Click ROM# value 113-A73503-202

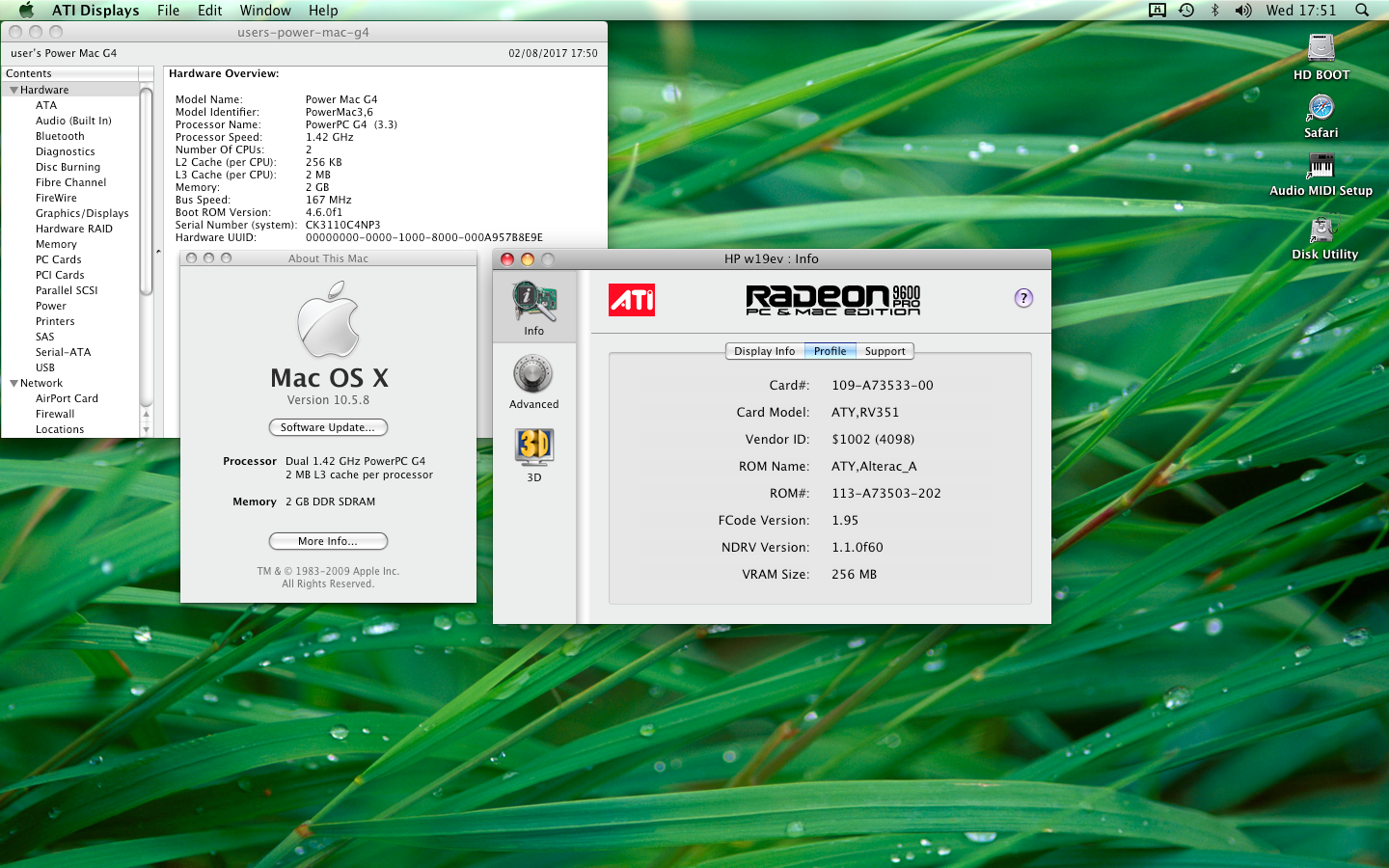tap(886, 493)
